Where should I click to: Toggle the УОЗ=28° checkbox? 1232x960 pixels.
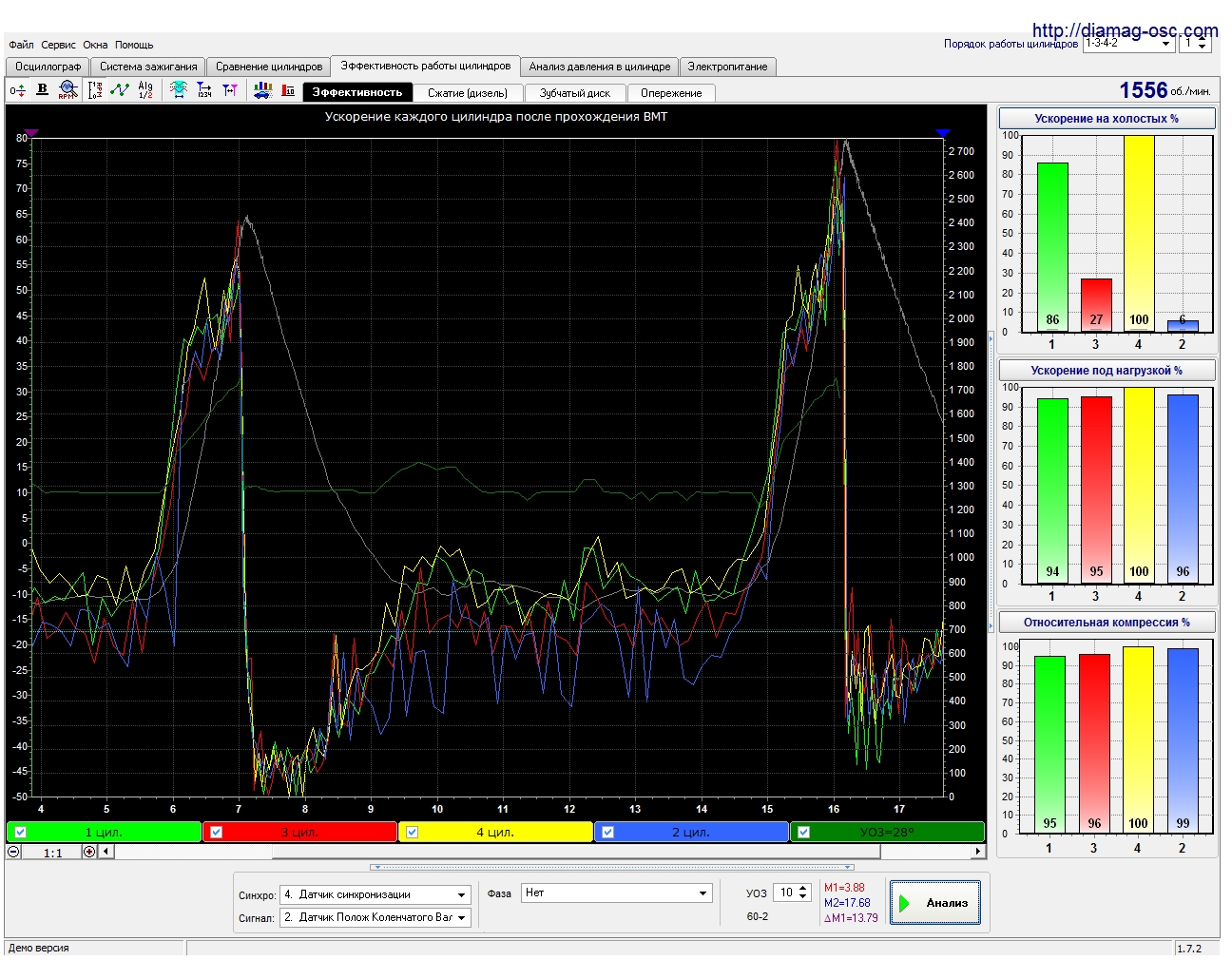tap(804, 832)
